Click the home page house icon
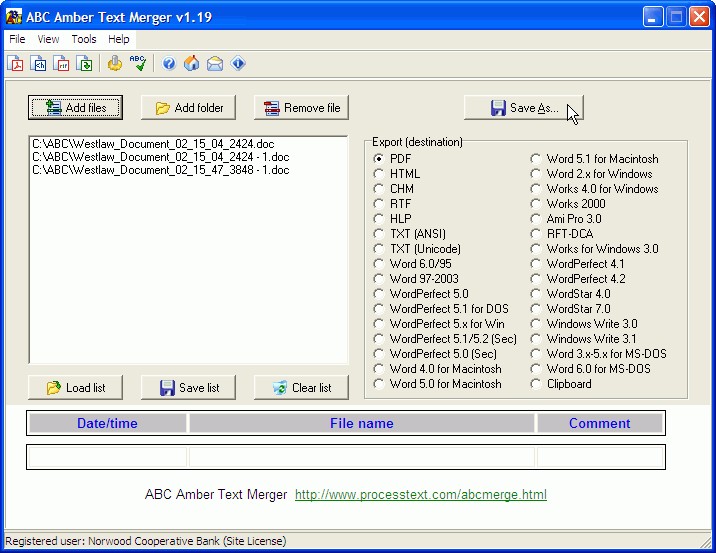The width and height of the screenshot is (716, 553). pos(191,64)
